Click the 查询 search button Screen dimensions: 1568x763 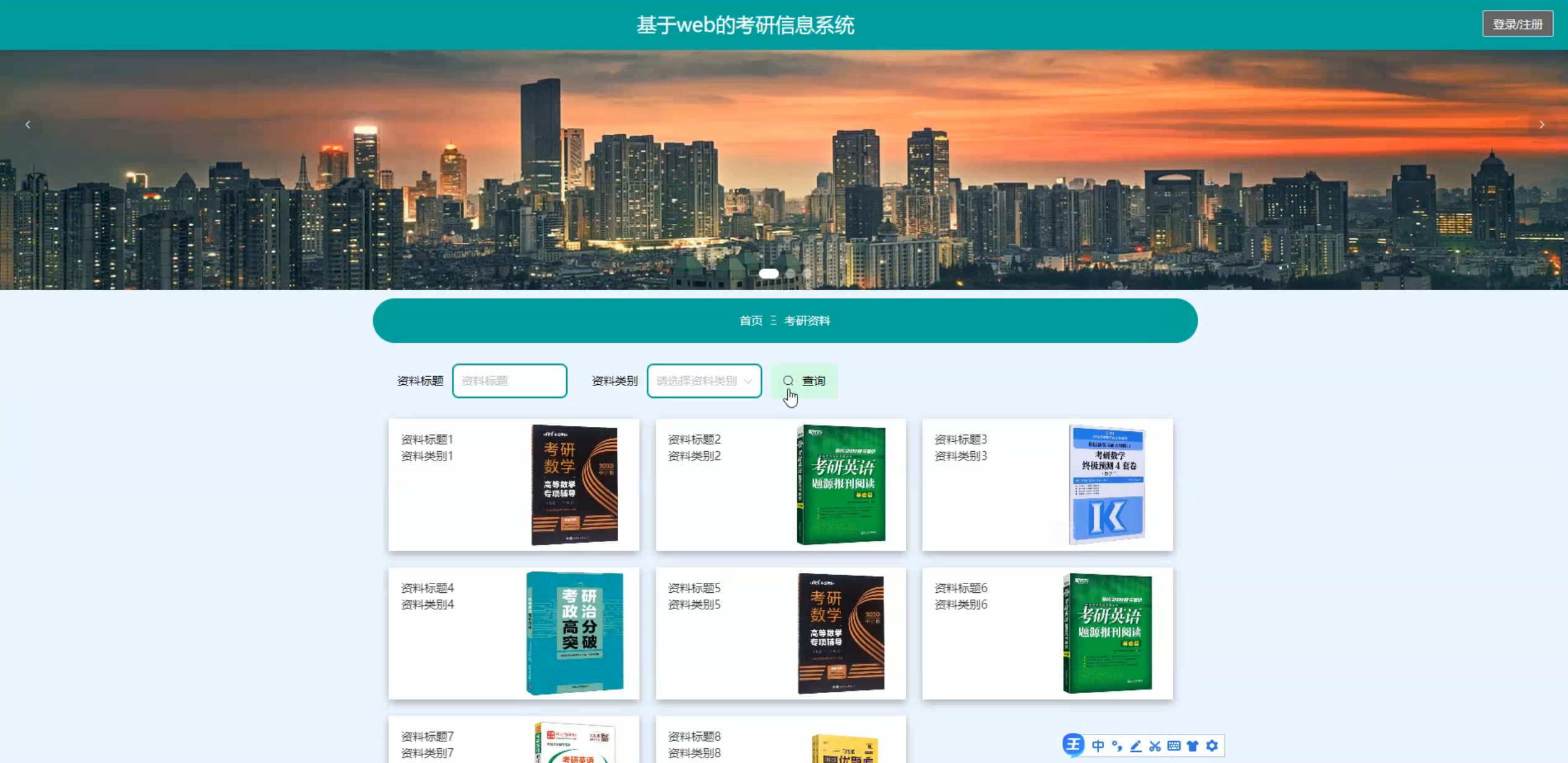pyautogui.click(x=804, y=381)
